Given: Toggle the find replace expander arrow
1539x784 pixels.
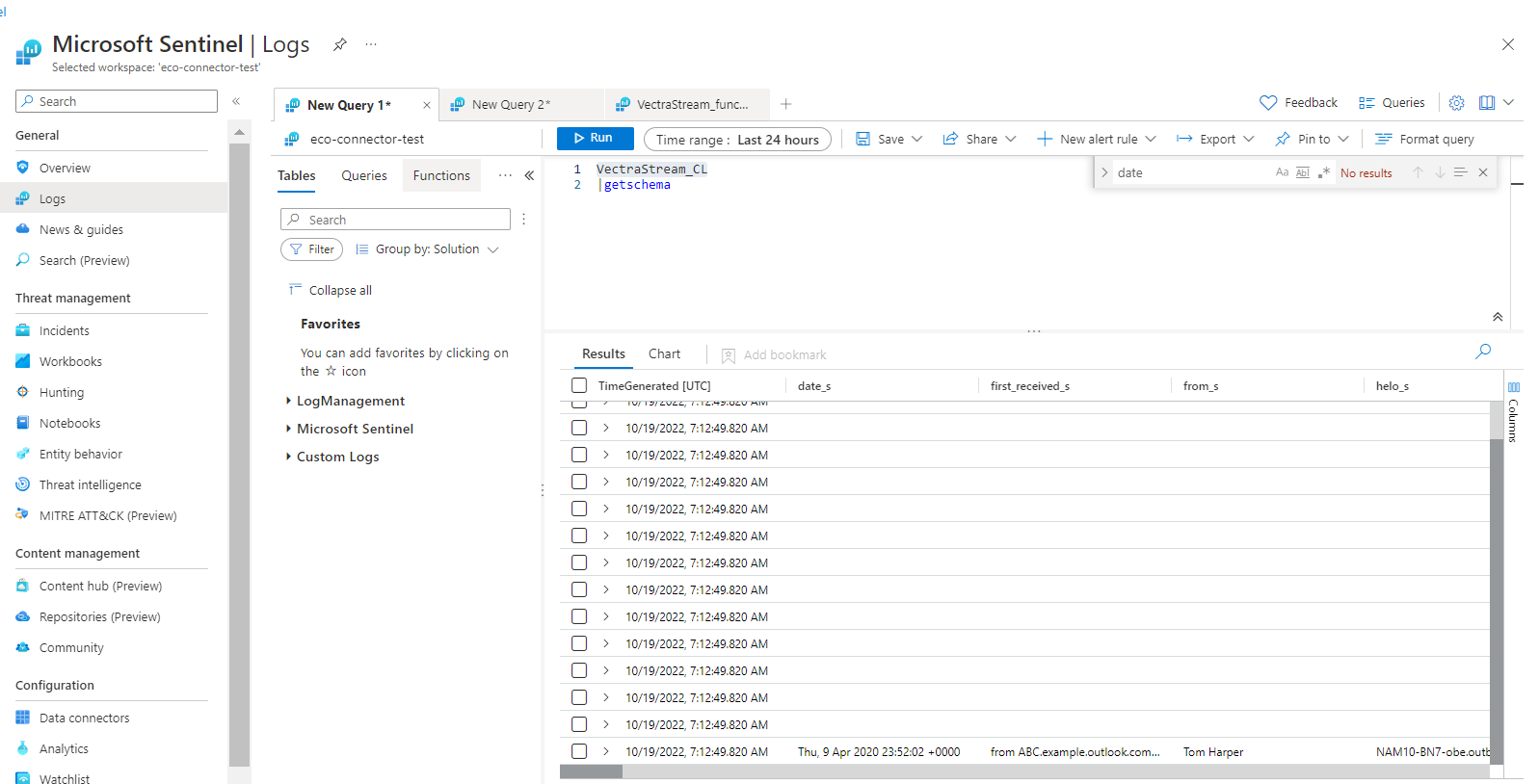Looking at the screenshot, I should [1104, 173].
